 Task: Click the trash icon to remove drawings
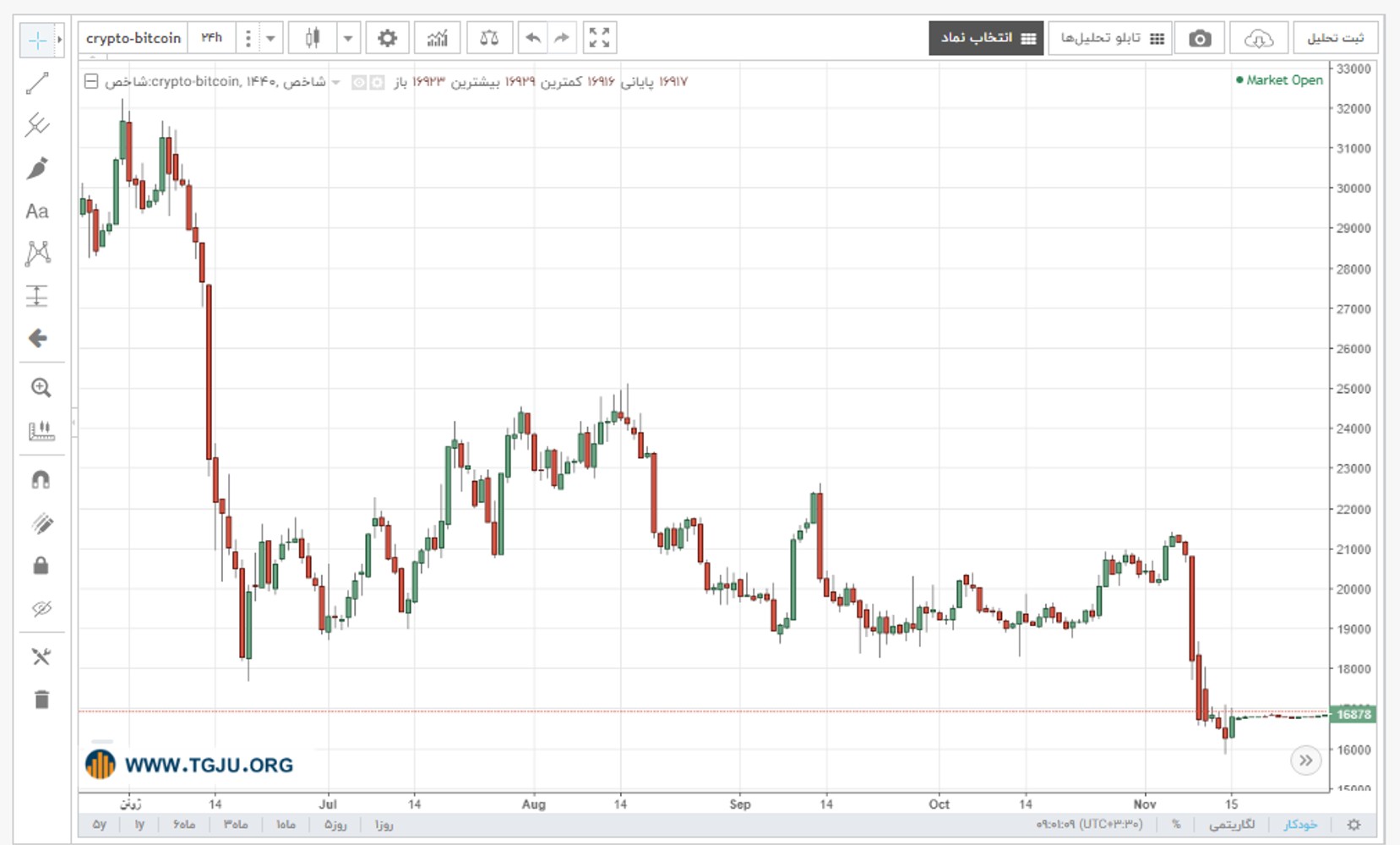[41, 700]
